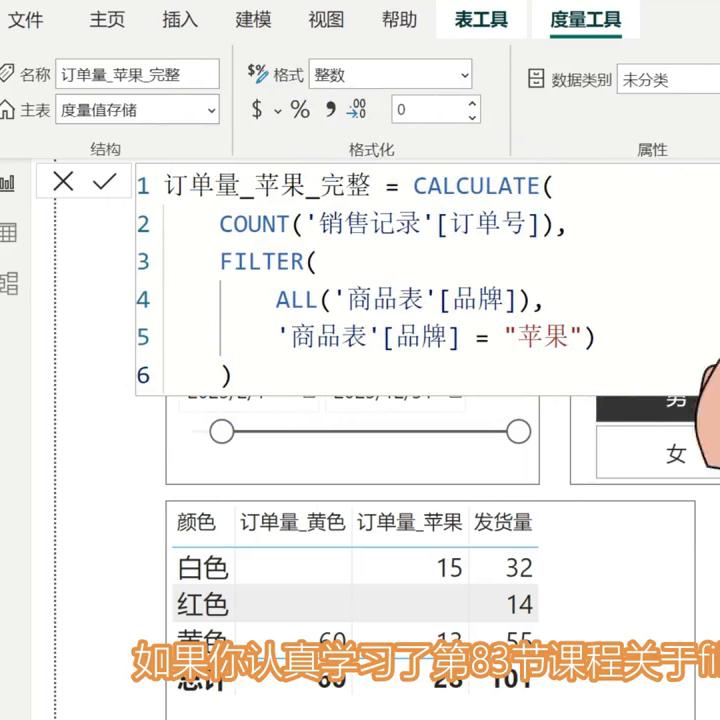Click the currency dollar format icon
The width and height of the screenshot is (720, 720).
(x=257, y=109)
